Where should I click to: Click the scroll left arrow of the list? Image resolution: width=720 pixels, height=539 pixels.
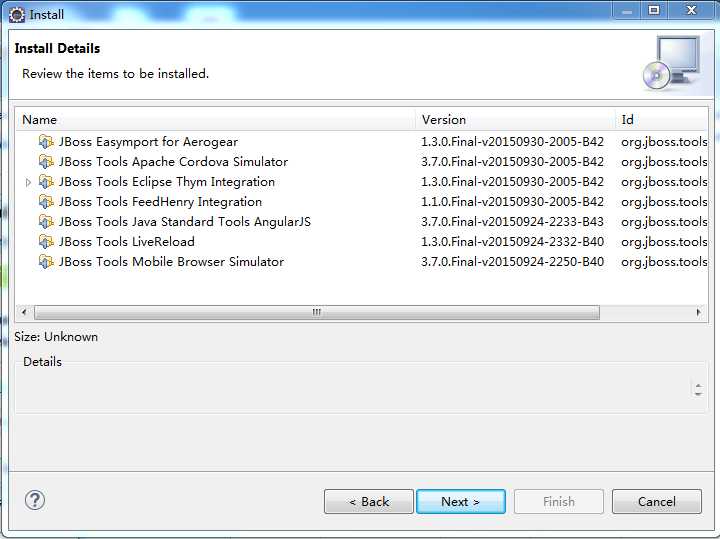(x=24, y=312)
